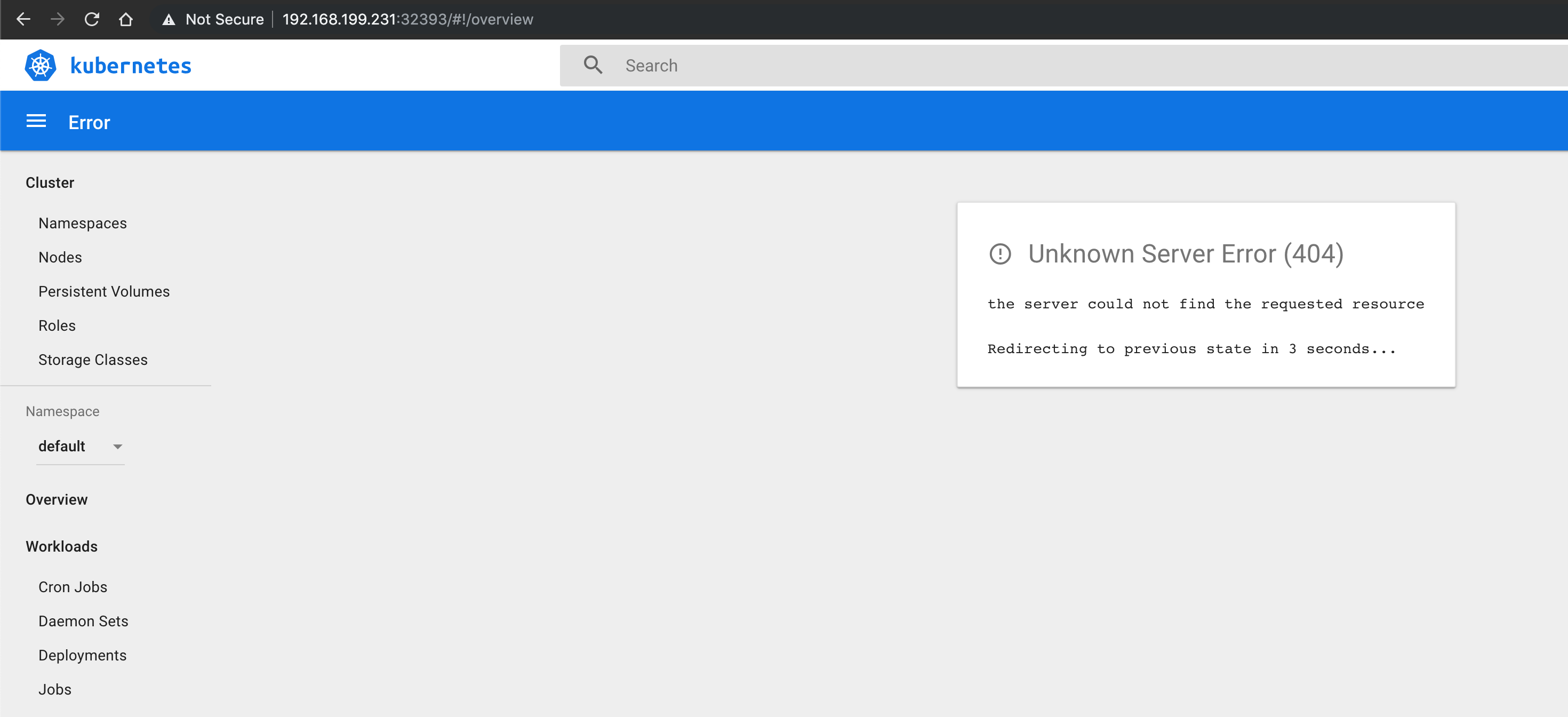The height and width of the screenshot is (717, 1568).
Task: Click the error exclamation circle icon
Action: (1000, 254)
